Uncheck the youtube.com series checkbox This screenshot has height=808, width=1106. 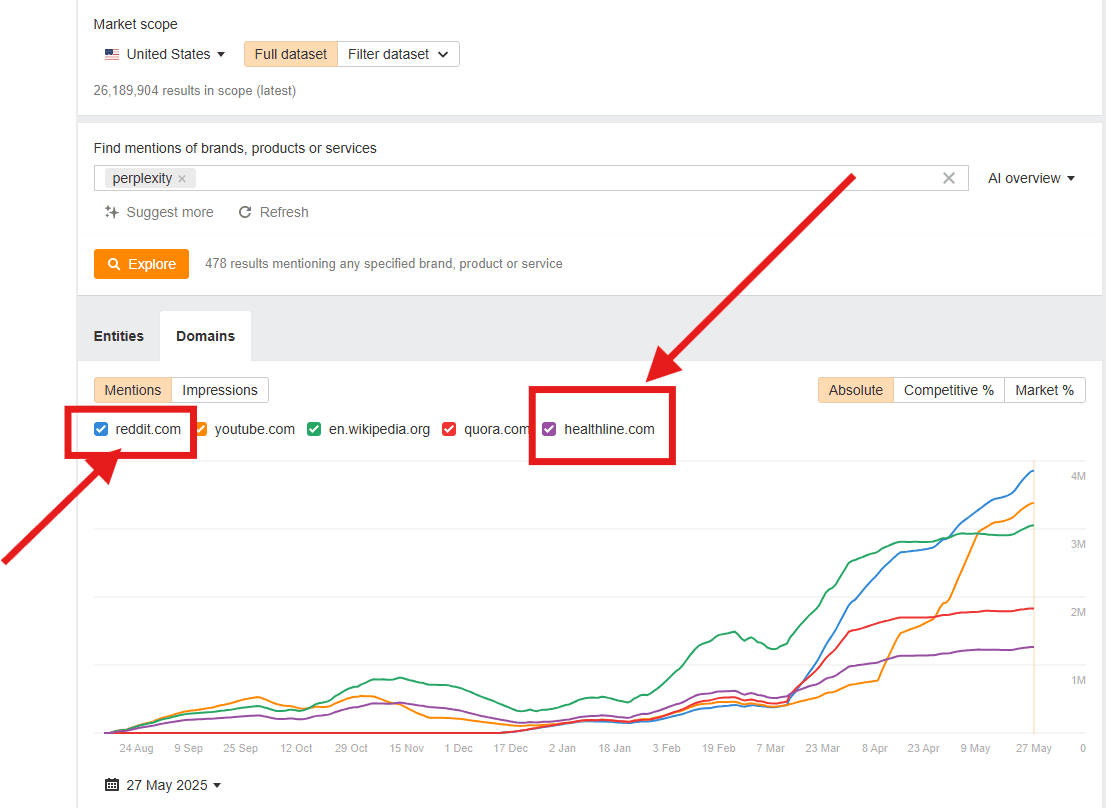point(201,429)
